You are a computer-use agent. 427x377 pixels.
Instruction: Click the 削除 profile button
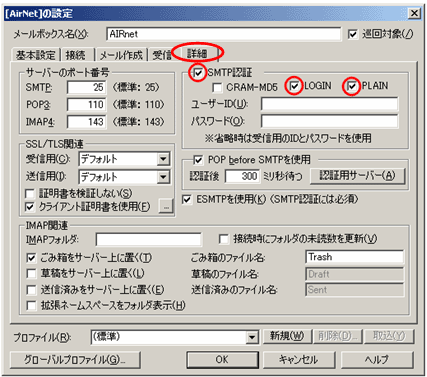[x=338, y=336]
